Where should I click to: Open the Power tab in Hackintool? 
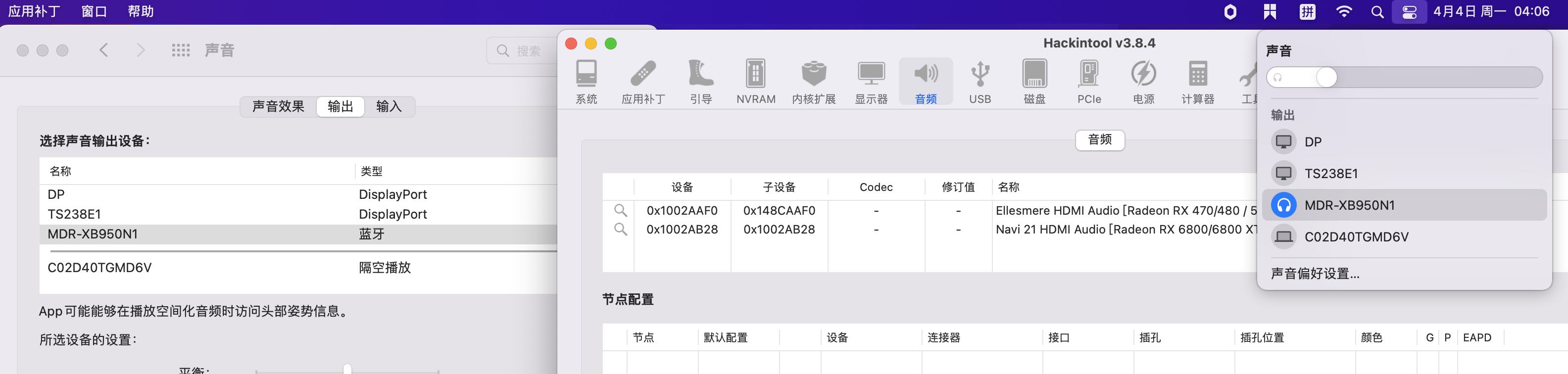click(1144, 82)
